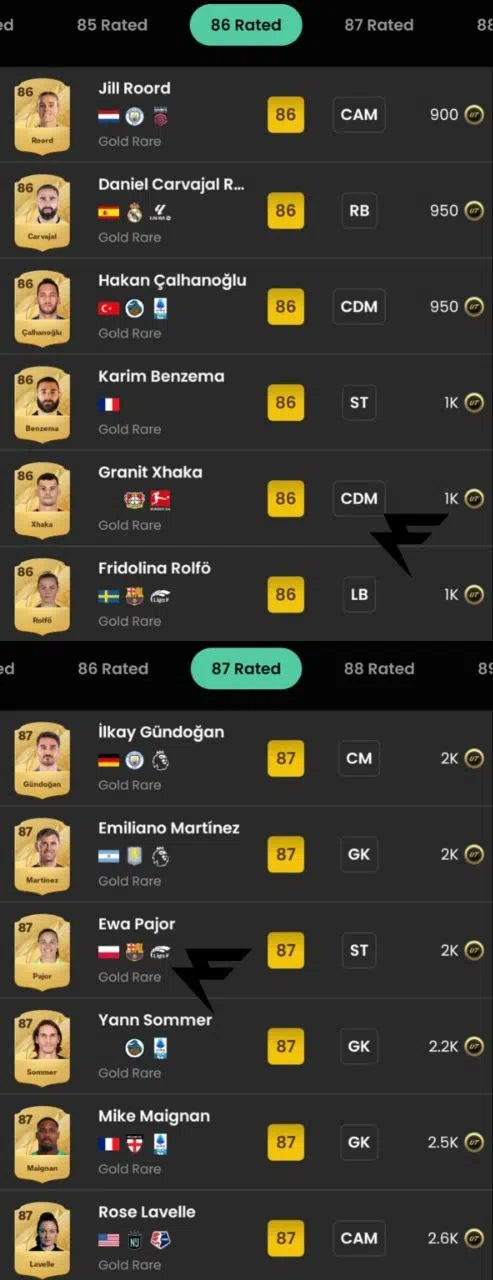Select the 85 Rated tab
Viewport: 493px width, 1280px height.
coord(112,25)
